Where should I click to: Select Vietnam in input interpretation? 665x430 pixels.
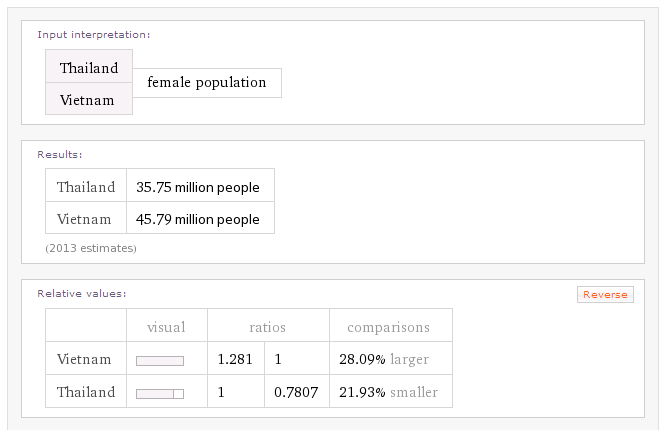[x=87, y=100]
